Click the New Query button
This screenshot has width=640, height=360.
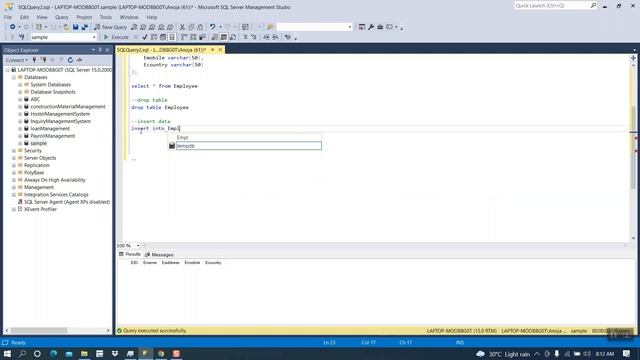111,27
